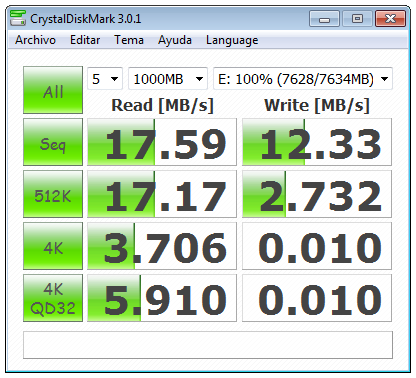The image size is (416, 378).
Task: Open the 1000MB test size dropdown
Action: point(168,79)
